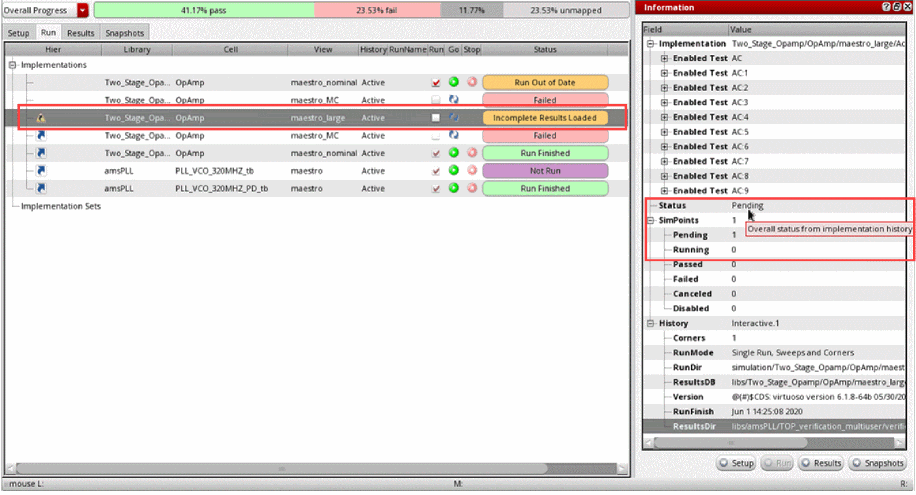Float the Information panel with undock icon

(897, 7)
